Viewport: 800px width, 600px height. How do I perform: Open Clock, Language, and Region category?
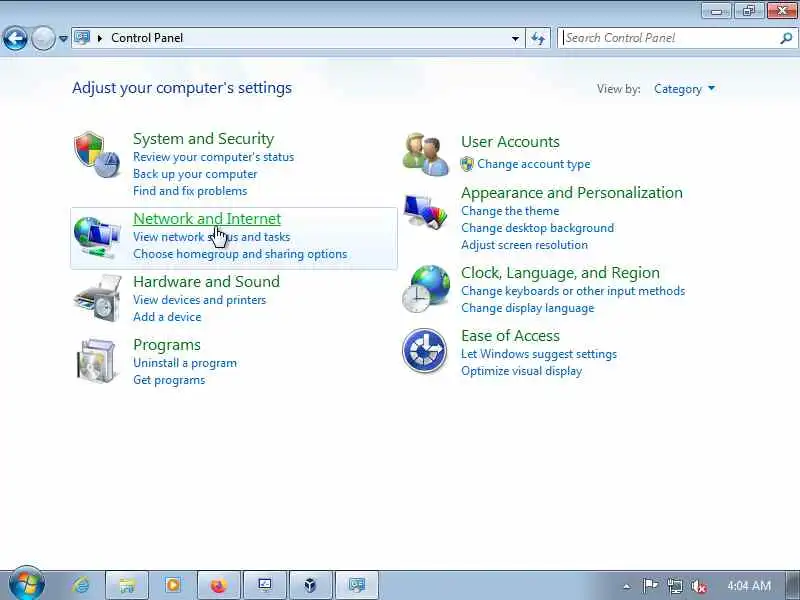tap(560, 272)
